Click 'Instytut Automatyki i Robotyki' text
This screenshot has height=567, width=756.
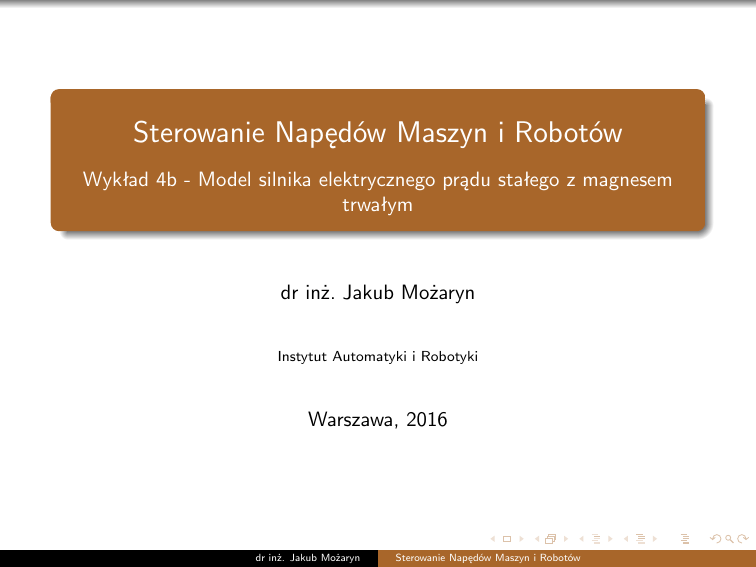click(x=378, y=355)
